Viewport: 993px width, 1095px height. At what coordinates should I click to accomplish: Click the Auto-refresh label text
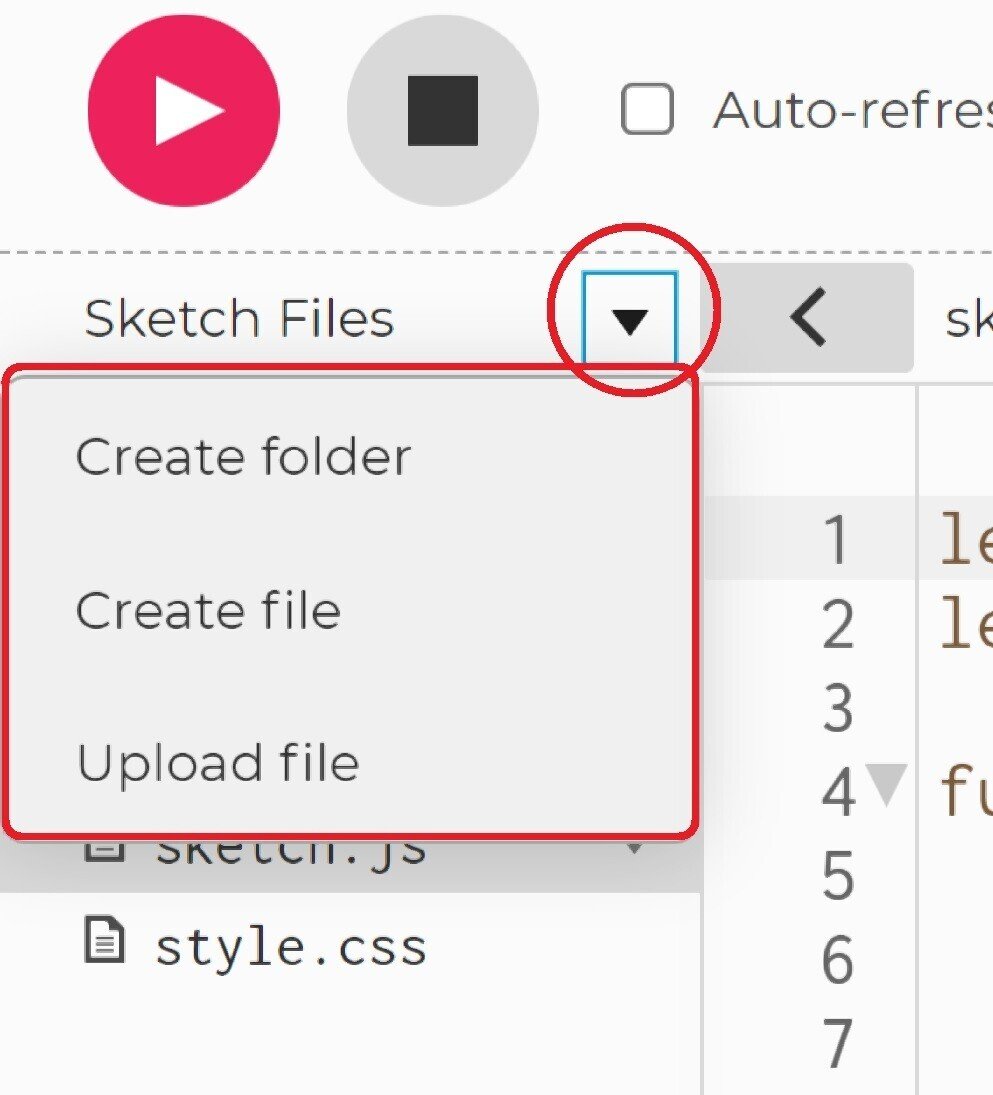(x=850, y=110)
